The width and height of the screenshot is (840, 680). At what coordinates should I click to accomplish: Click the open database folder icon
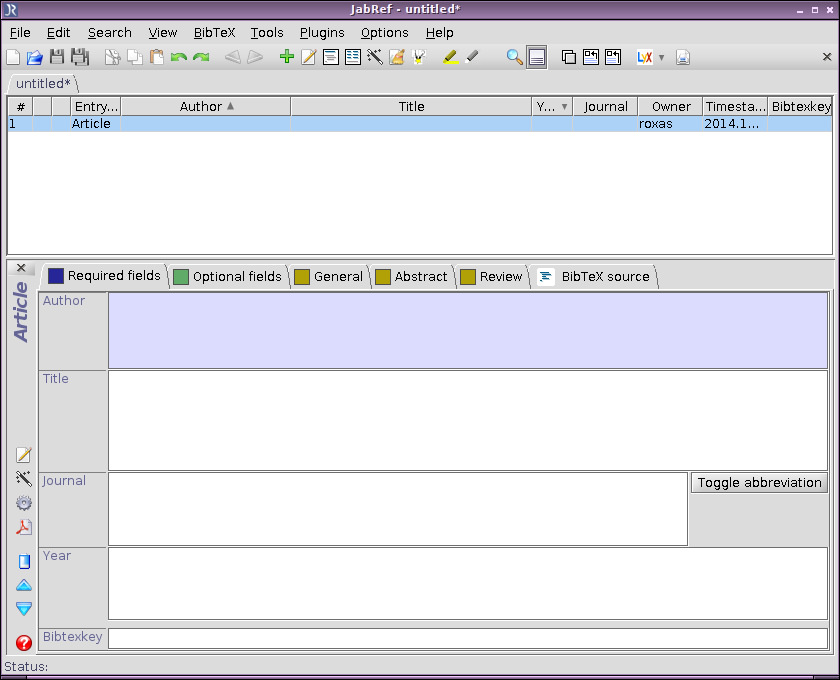[35, 57]
